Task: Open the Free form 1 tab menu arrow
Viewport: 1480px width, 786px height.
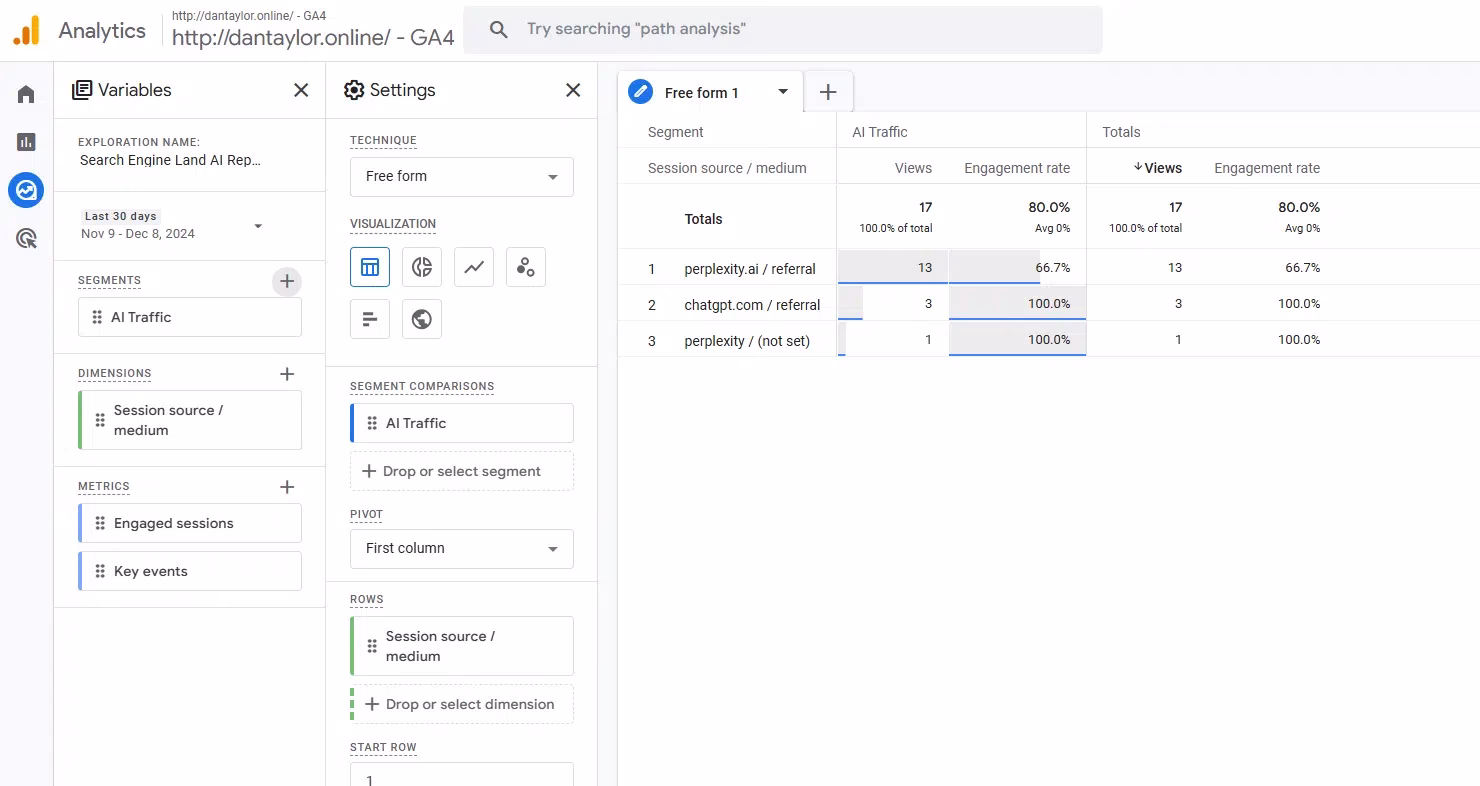Action: point(783,92)
